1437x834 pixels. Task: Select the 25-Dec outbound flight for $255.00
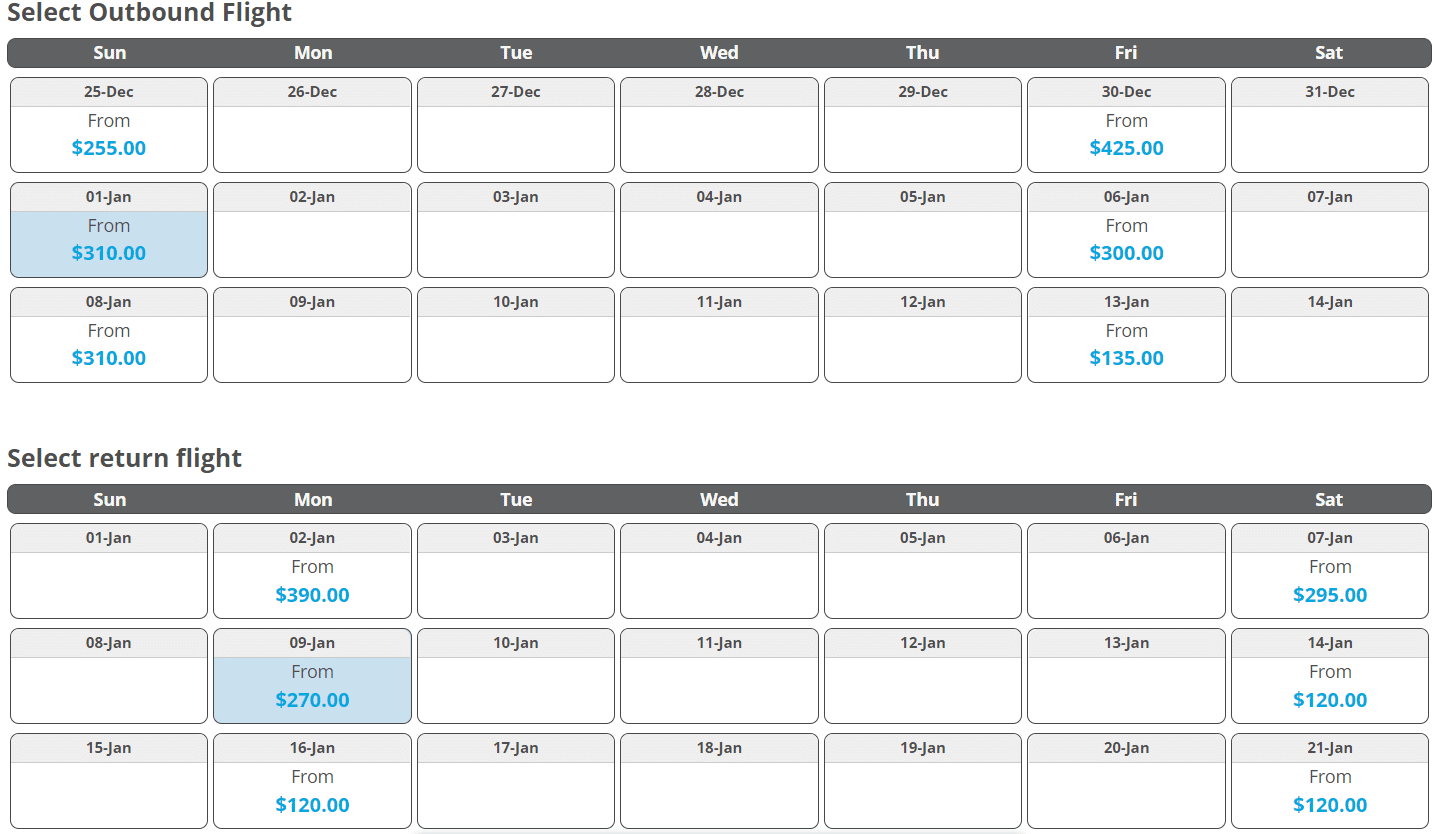point(109,136)
